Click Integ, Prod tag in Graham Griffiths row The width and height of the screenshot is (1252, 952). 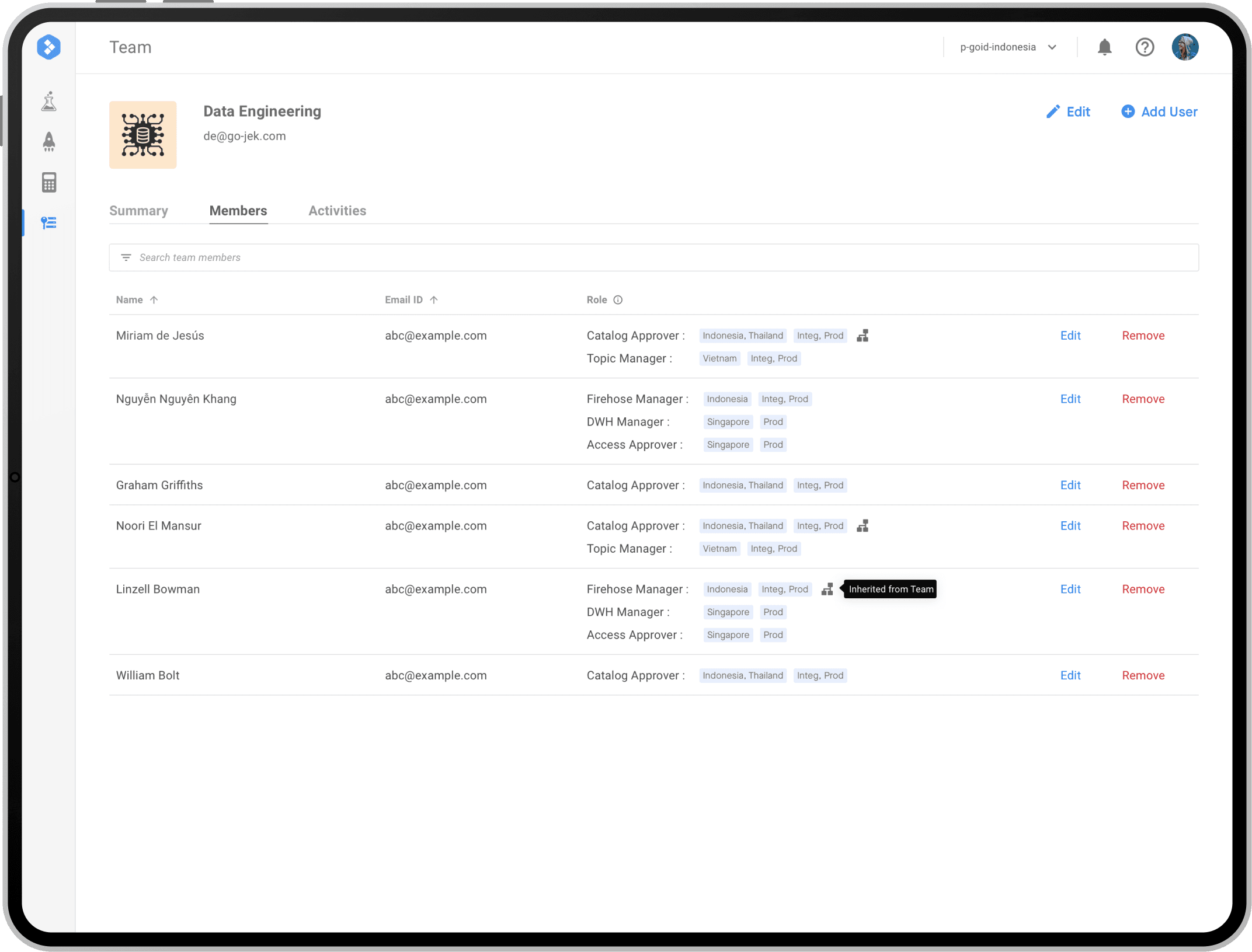point(820,486)
